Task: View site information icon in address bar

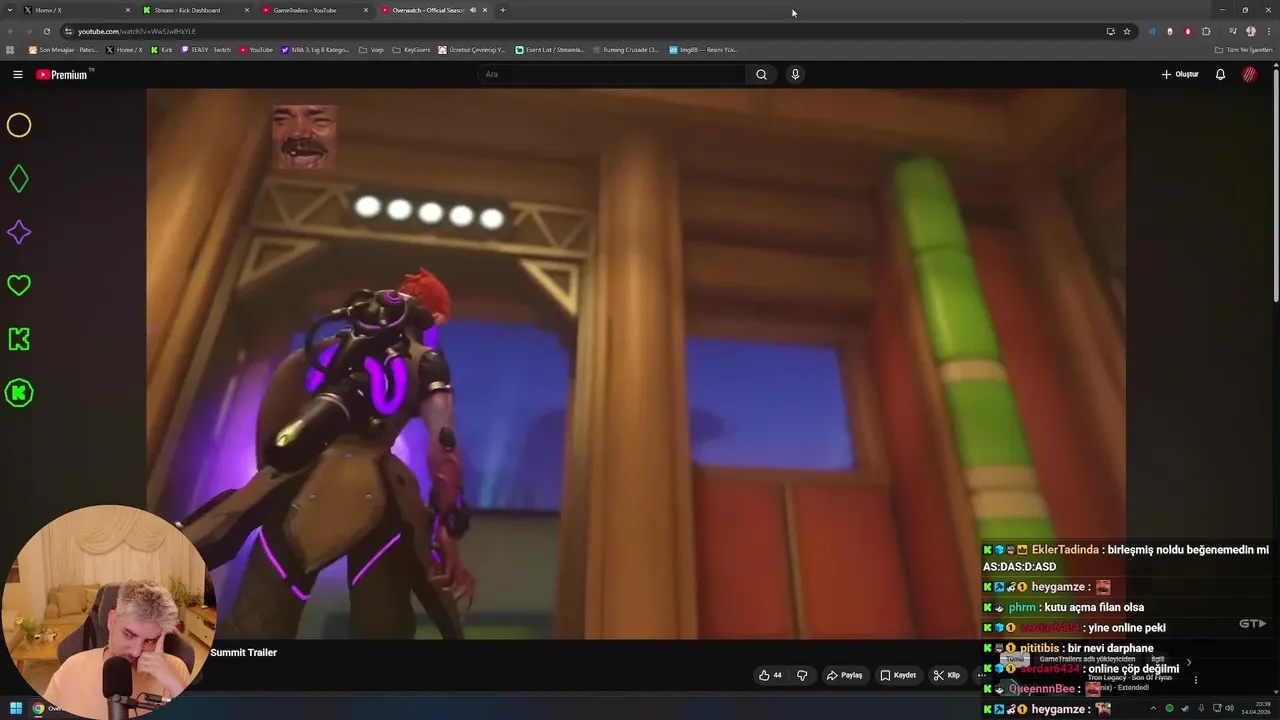Action: 68,31
